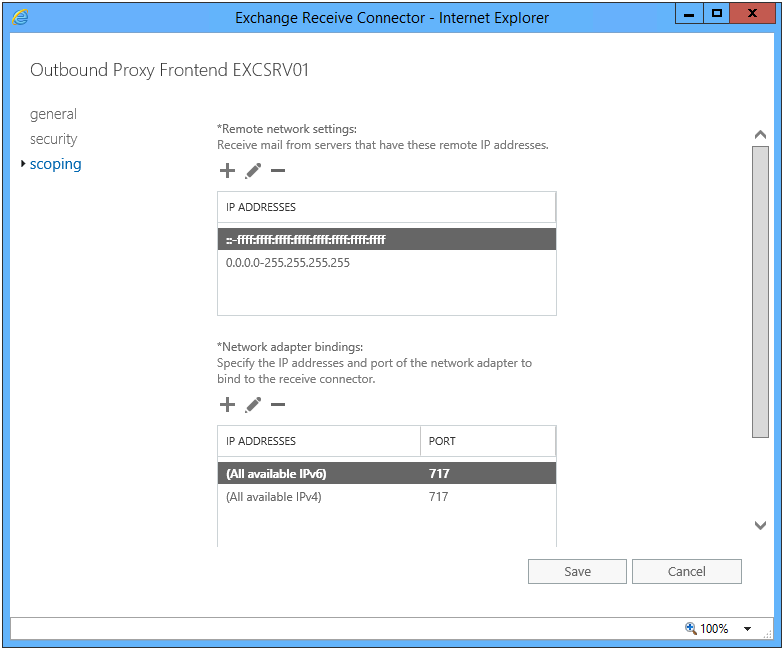Click the Internet Explorer logo in title bar
Image resolution: width=783 pixels, height=650 pixels.
tap(20, 17)
